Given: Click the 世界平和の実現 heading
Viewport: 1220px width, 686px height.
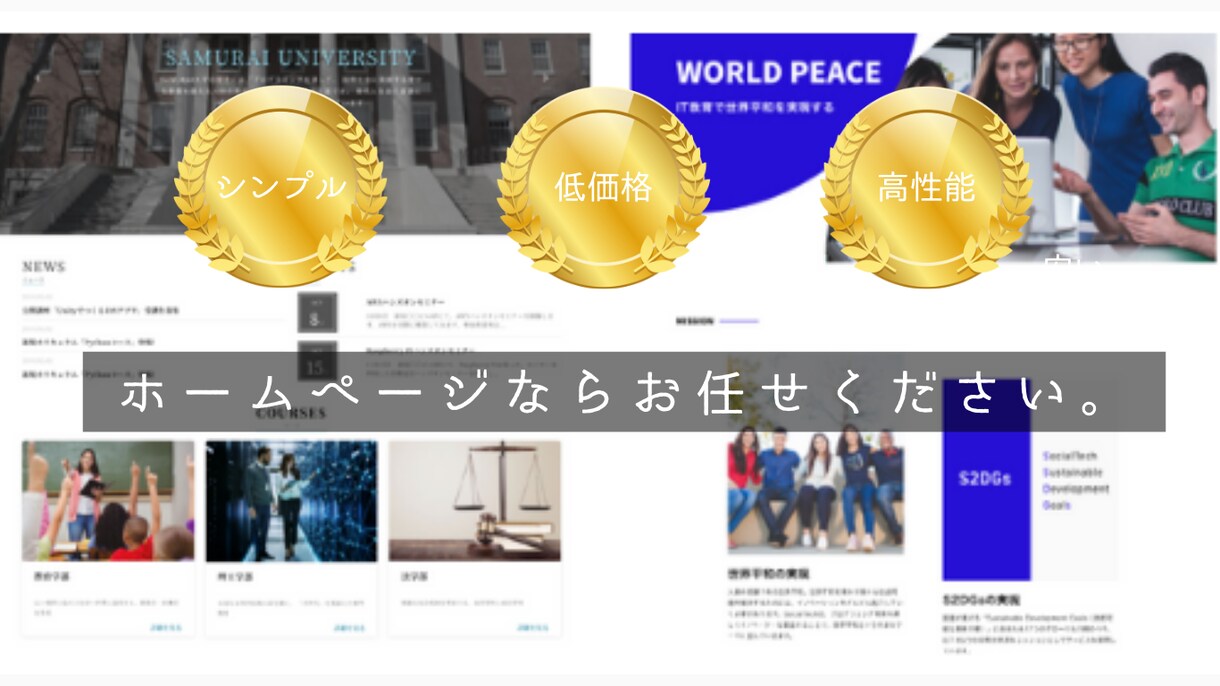Looking at the screenshot, I should click(x=768, y=574).
